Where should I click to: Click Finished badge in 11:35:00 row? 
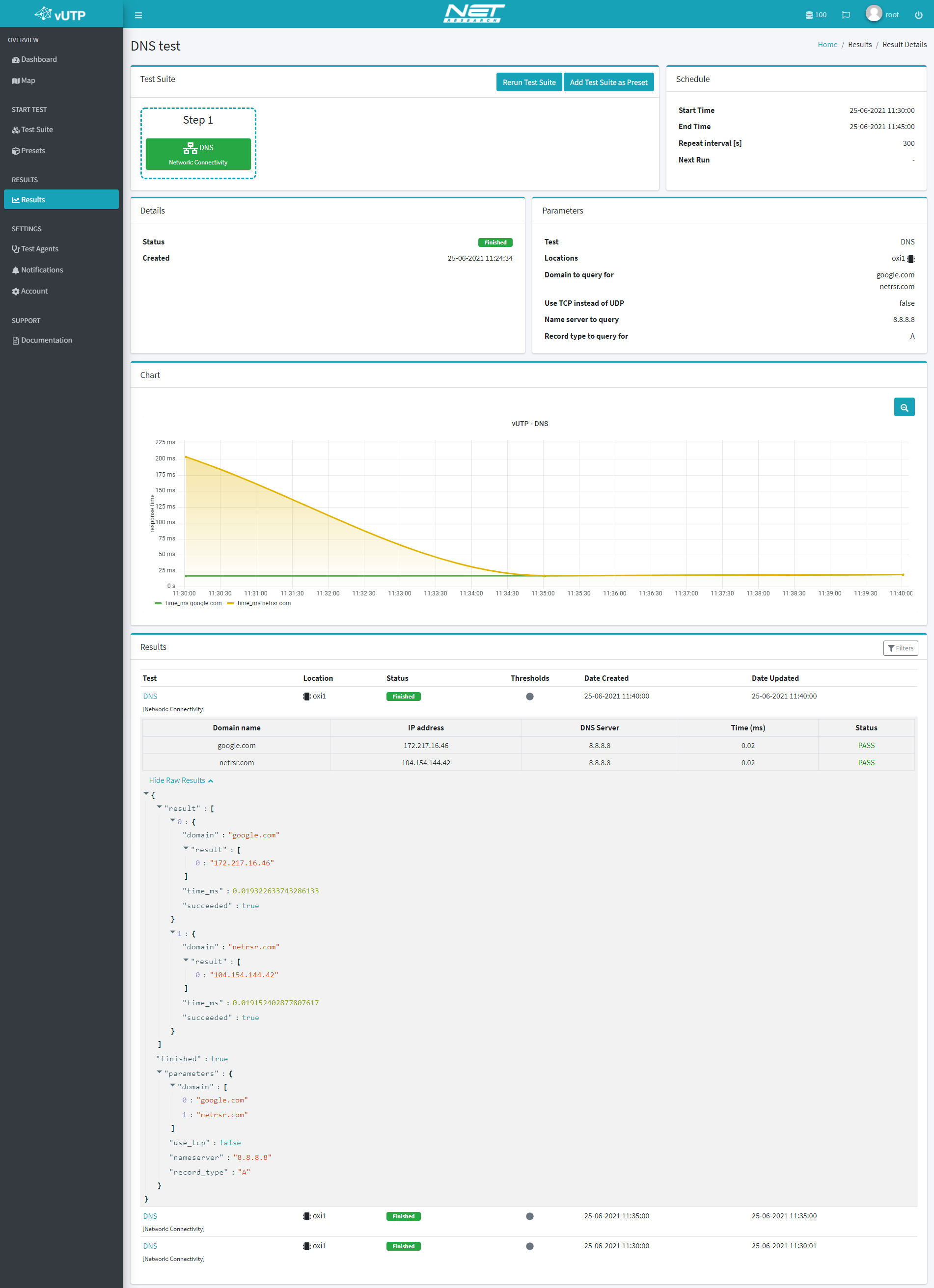pyautogui.click(x=403, y=1216)
